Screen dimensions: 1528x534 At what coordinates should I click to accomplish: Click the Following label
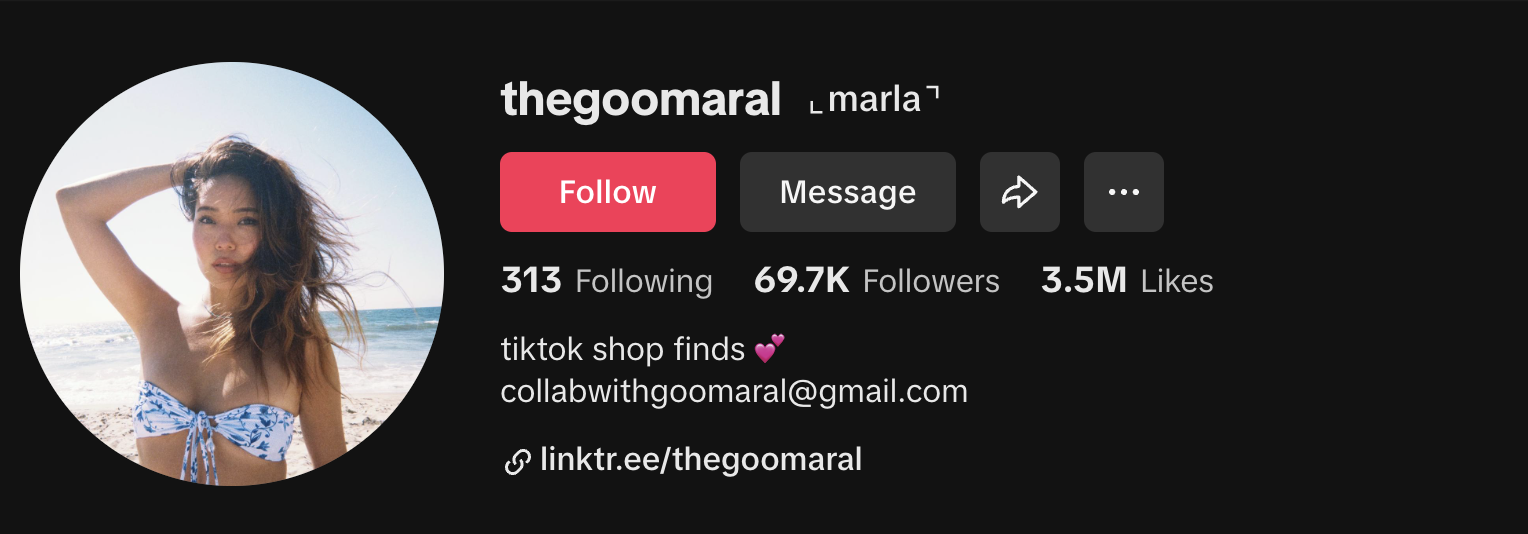644,282
